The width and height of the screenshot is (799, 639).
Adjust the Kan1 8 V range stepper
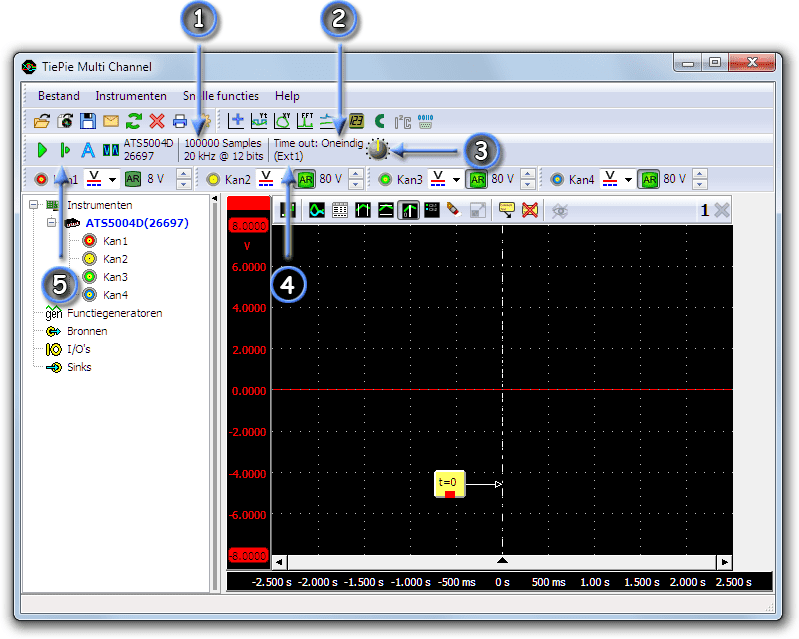[183, 179]
